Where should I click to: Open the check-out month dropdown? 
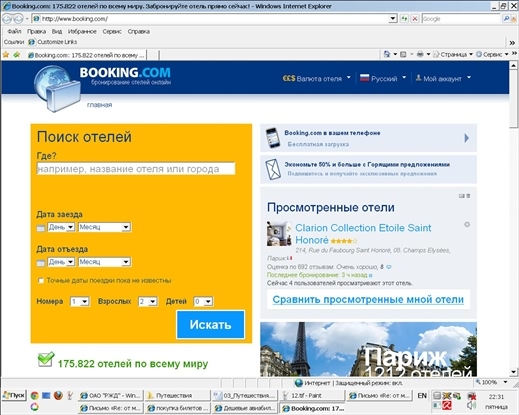(x=104, y=262)
